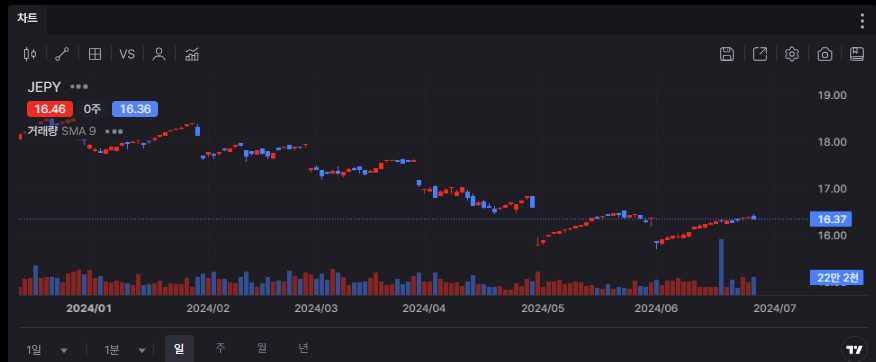Select the 주 weekly interval tab
The height and width of the screenshot is (362, 876).
point(221,348)
